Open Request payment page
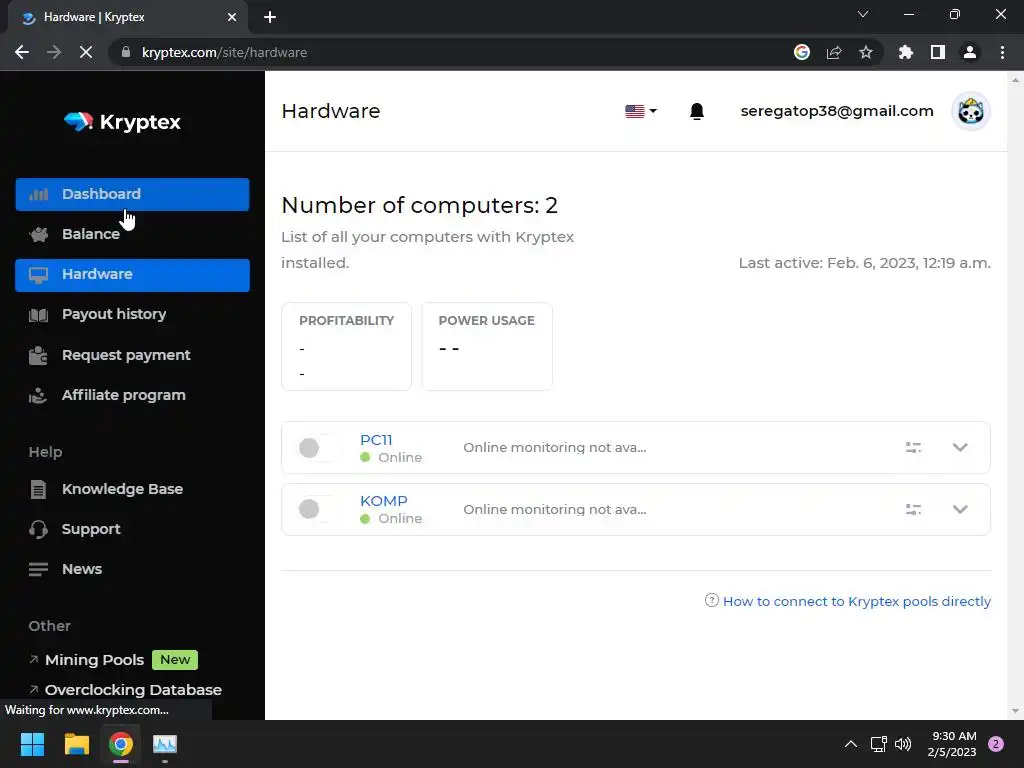Screen dimensions: 1024x768 coord(132,355)
